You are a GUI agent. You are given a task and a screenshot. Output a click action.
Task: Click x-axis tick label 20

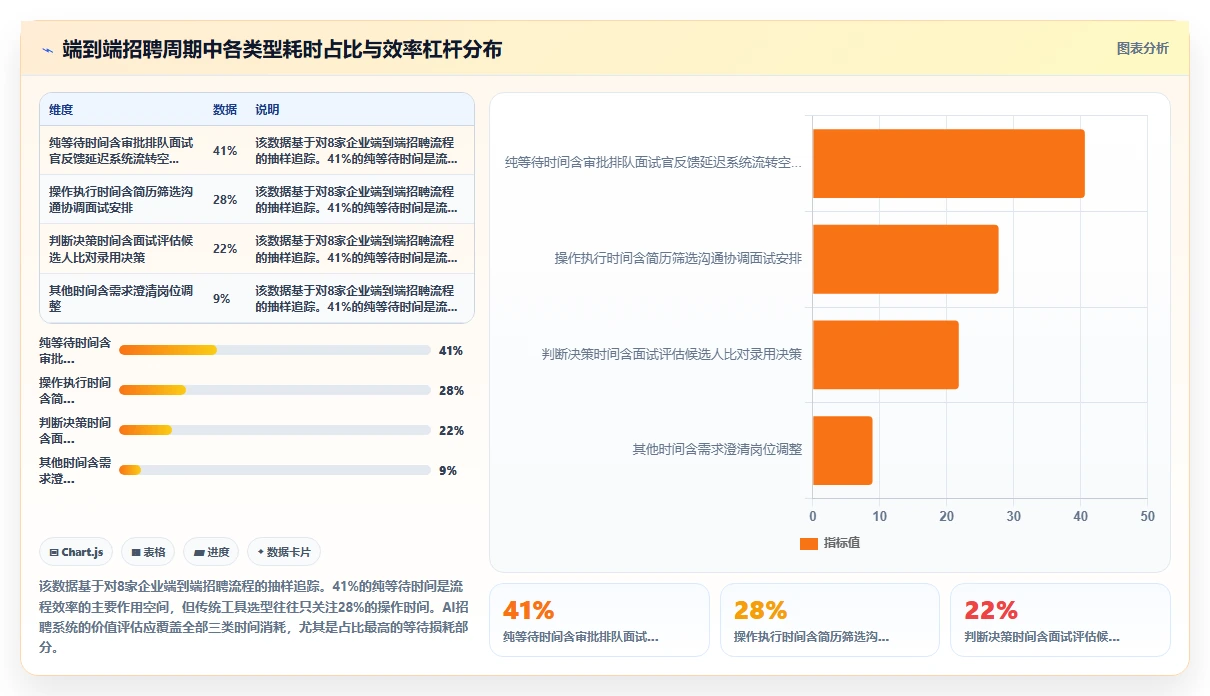tap(947, 517)
